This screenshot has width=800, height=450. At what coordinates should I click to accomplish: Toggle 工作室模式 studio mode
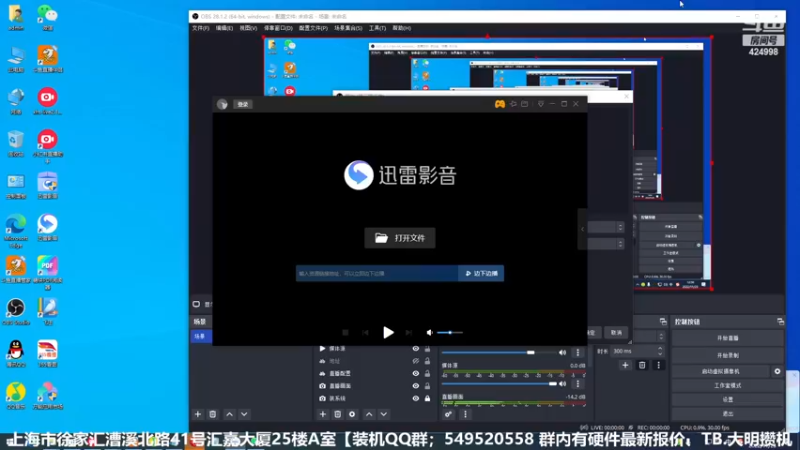(728, 386)
